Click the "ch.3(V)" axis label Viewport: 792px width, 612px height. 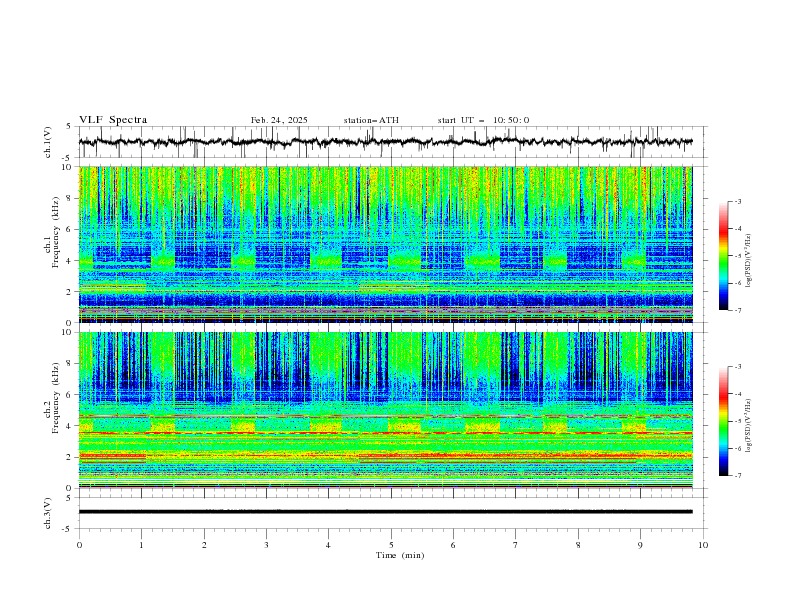point(48,513)
